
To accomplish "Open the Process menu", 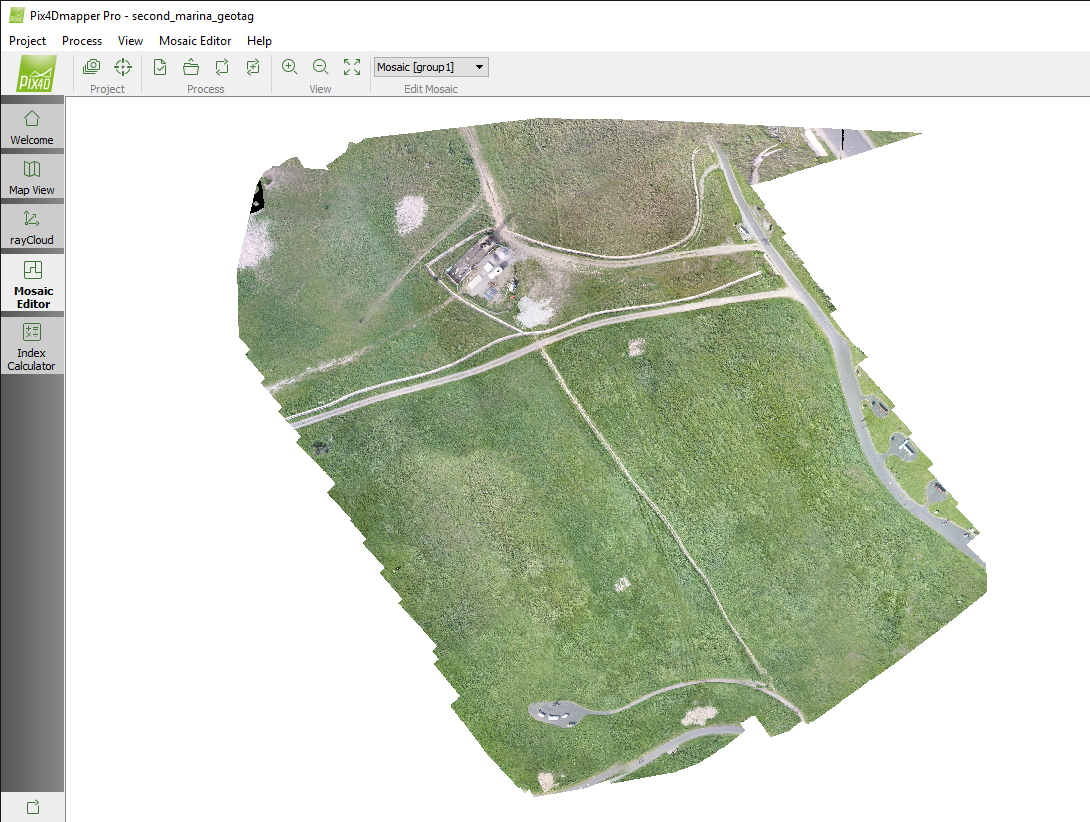I will (x=82, y=41).
